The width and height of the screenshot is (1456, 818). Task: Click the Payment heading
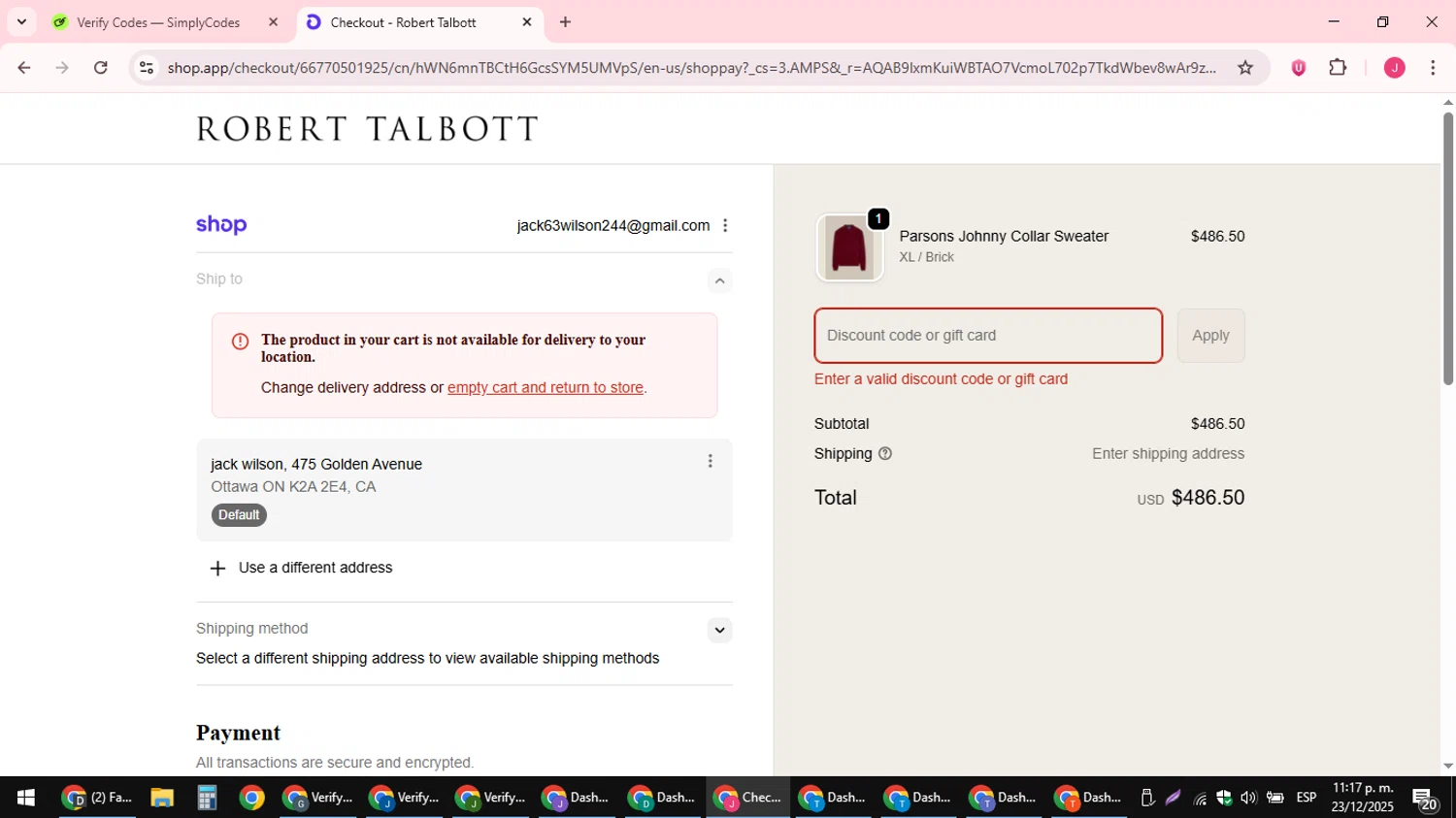click(238, 733)
